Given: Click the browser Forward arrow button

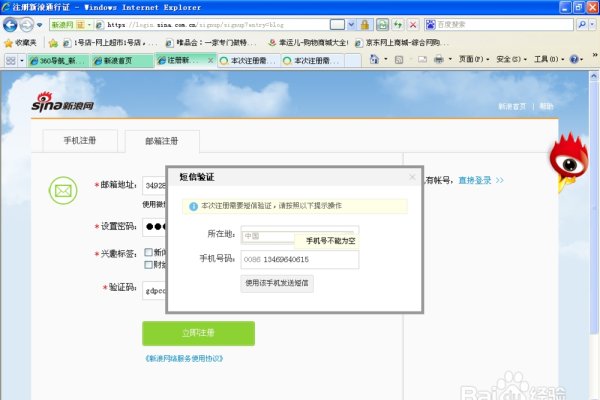Looking at the screenshot, I should coord(26,25).
